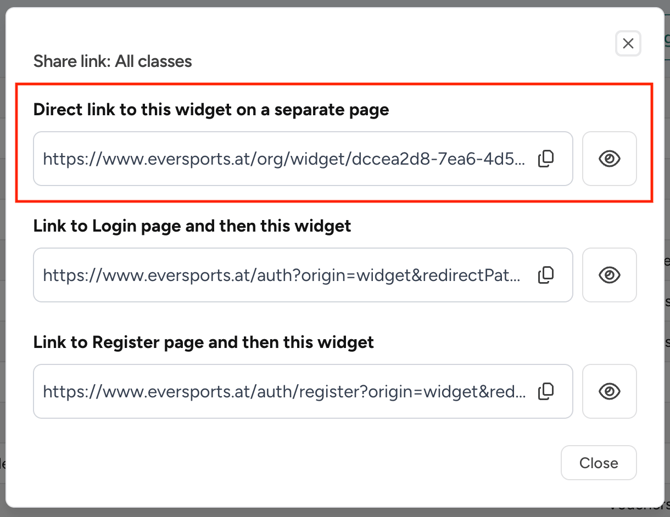
Task: Click the 'Link to Register page' heading
Action: tap(203, 342)
